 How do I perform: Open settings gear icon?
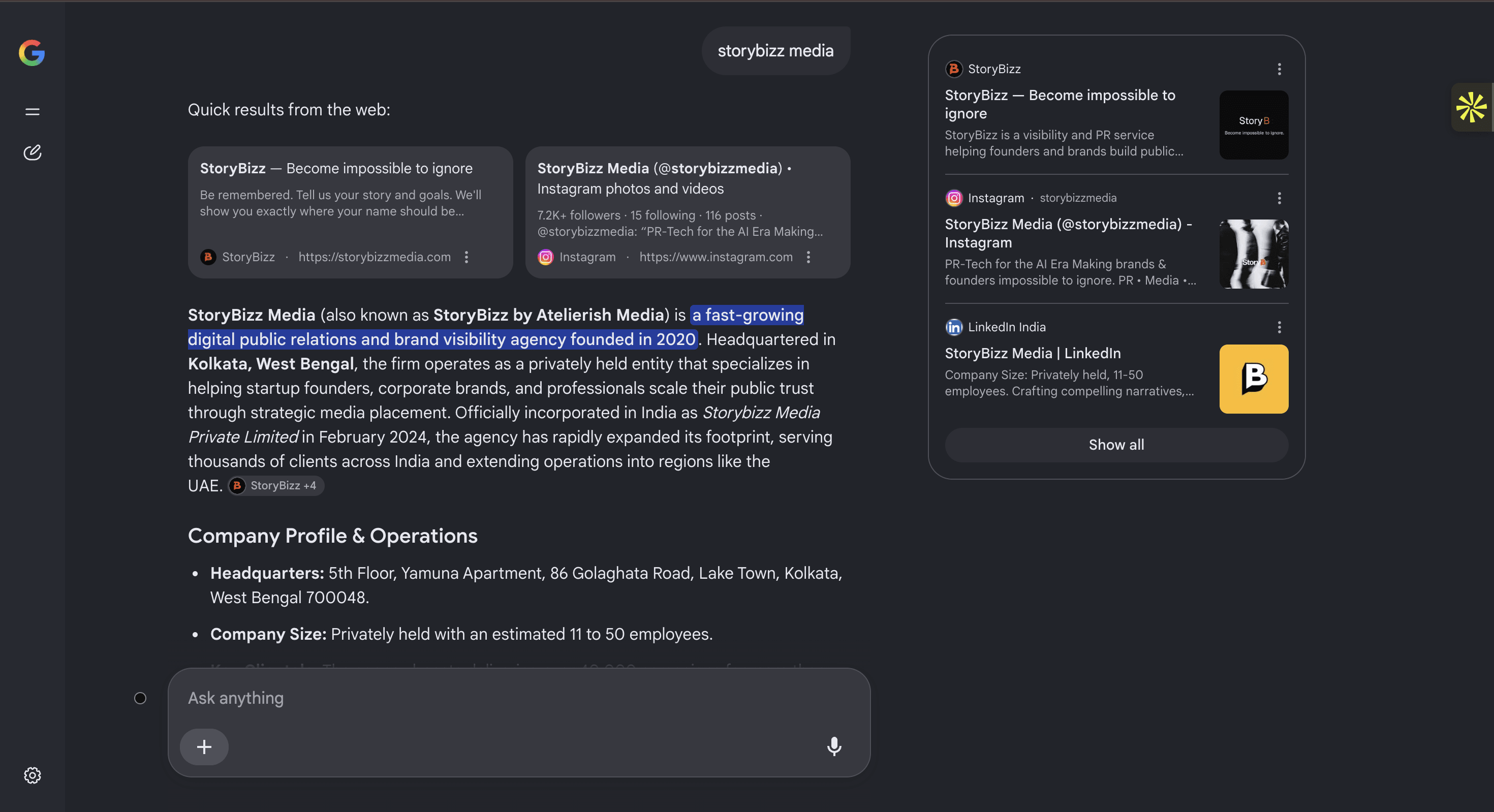(x=33, y=775)
